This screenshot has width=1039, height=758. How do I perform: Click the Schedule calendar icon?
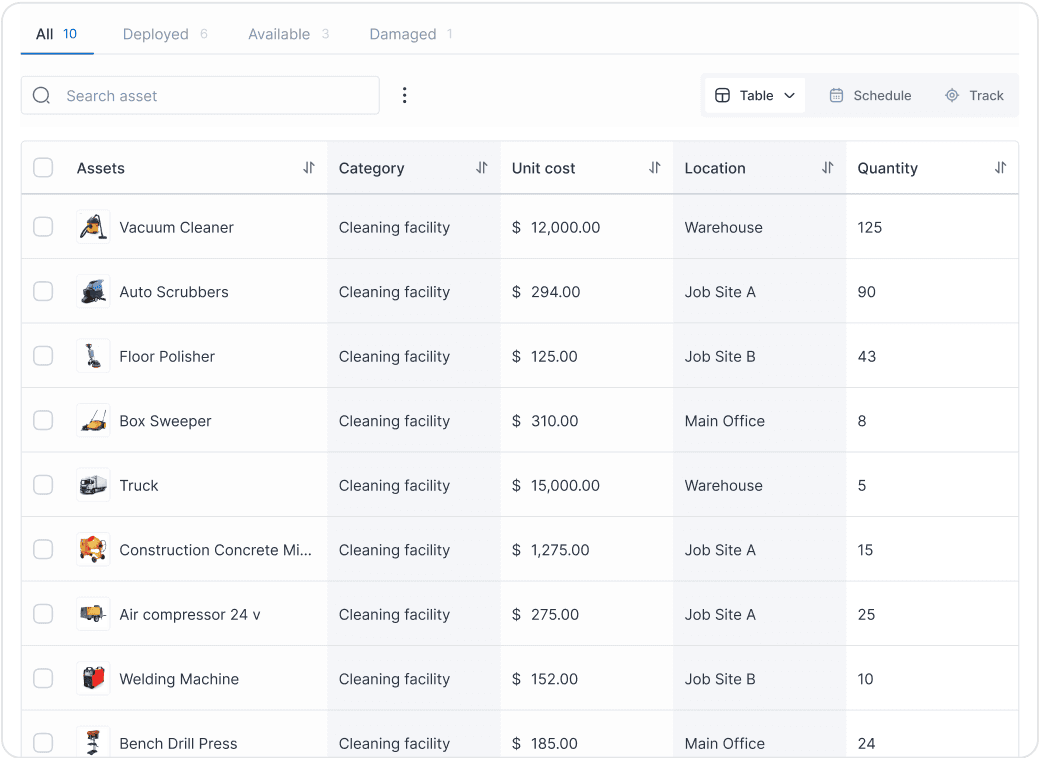pyautogui.click(x=836, y=95)
